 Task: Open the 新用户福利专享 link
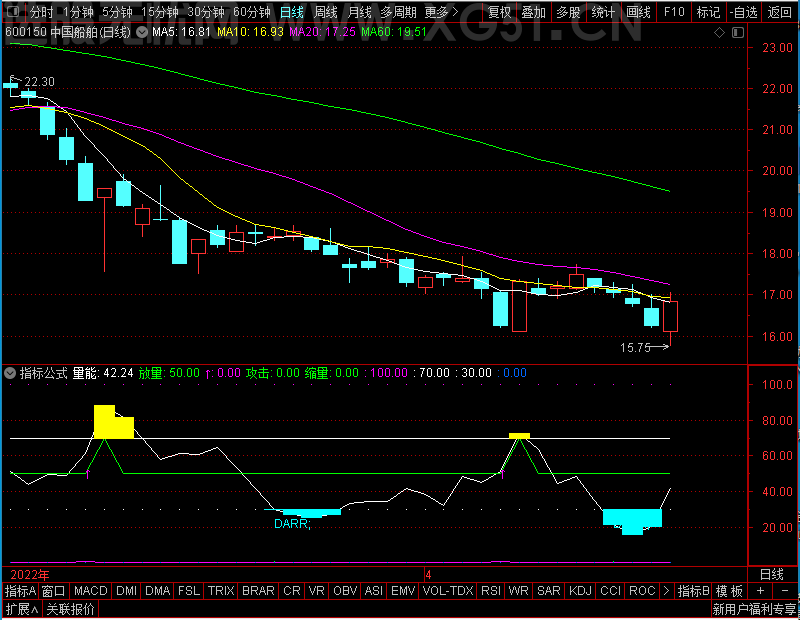[754, 609]
